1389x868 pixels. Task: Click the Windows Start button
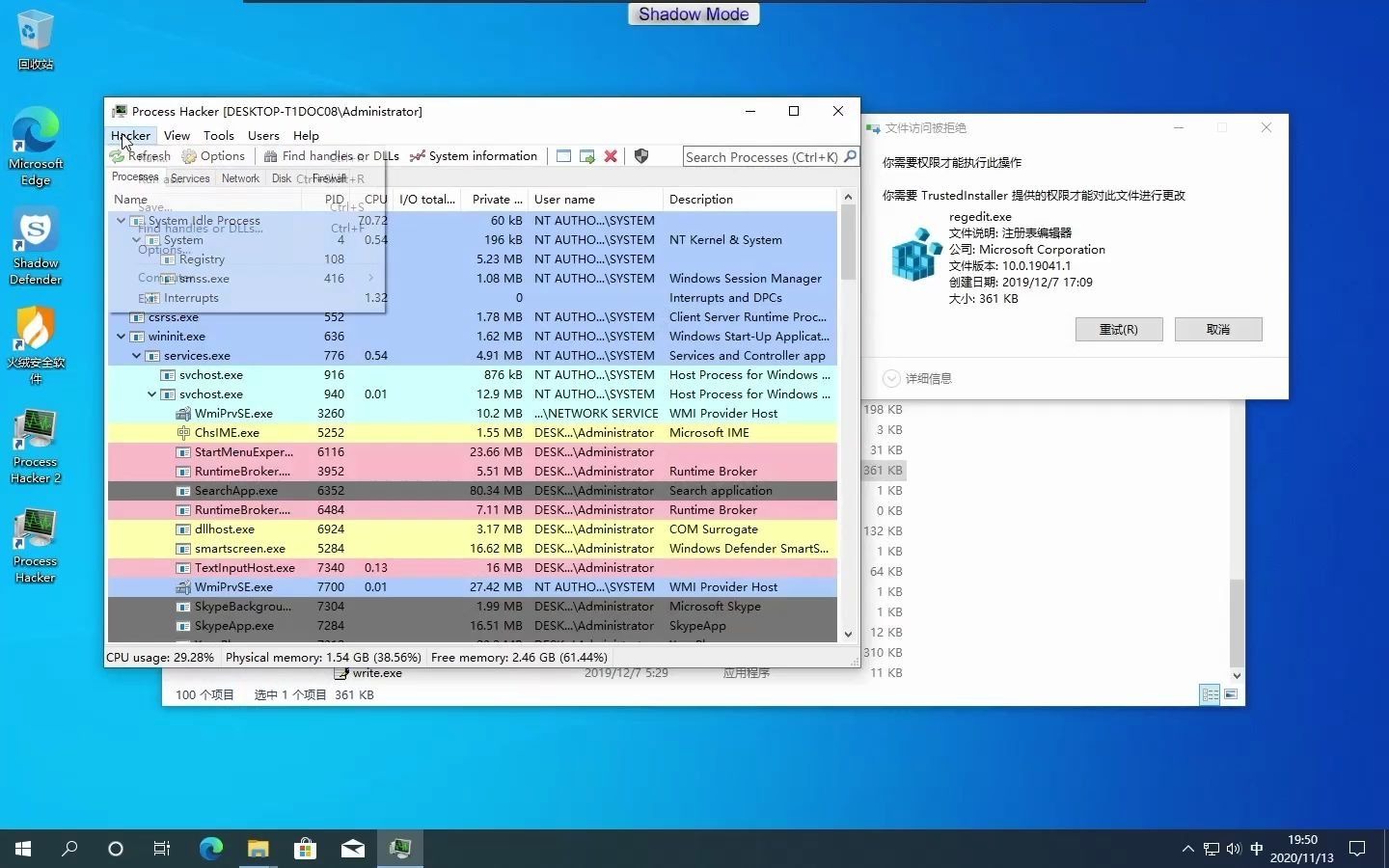click(x=23, y=849)
